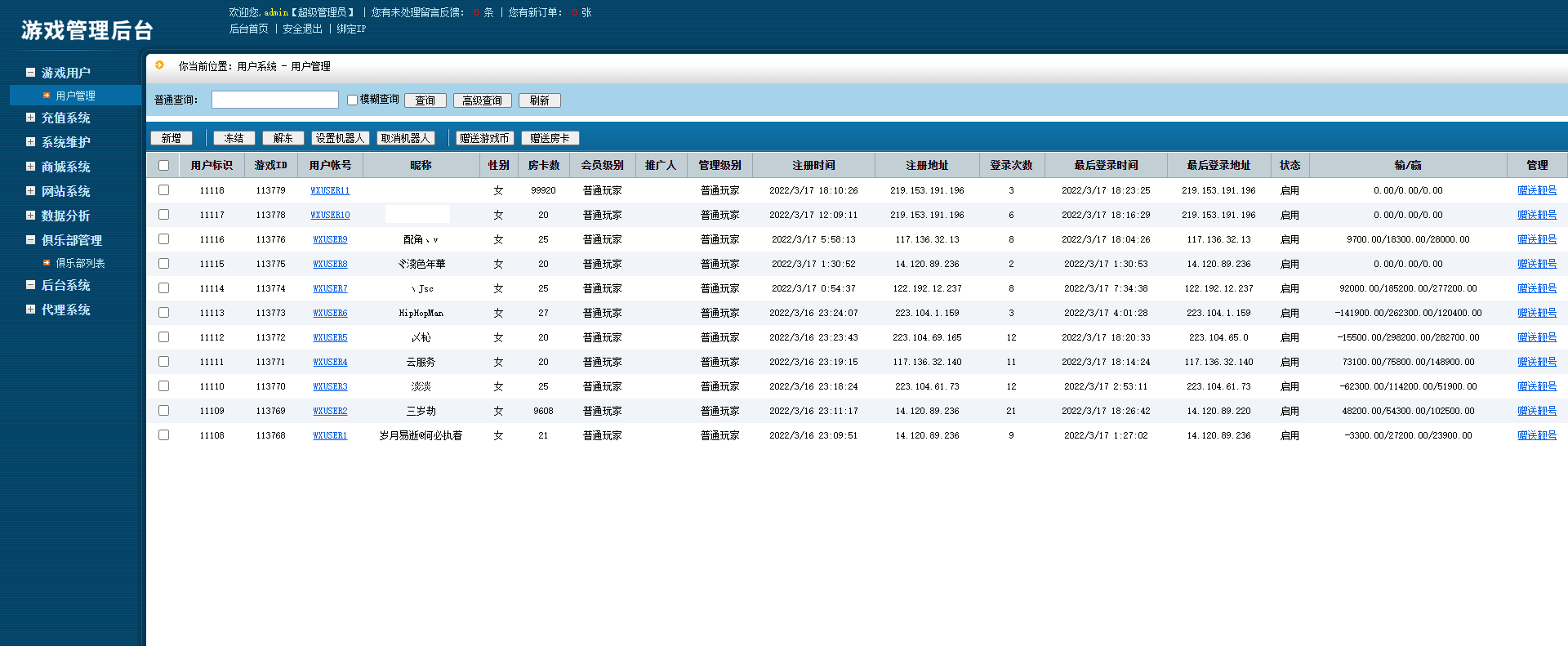Open the WXUSER6 account link
The height and width of the screenshot is (646, 1568).
330,313
